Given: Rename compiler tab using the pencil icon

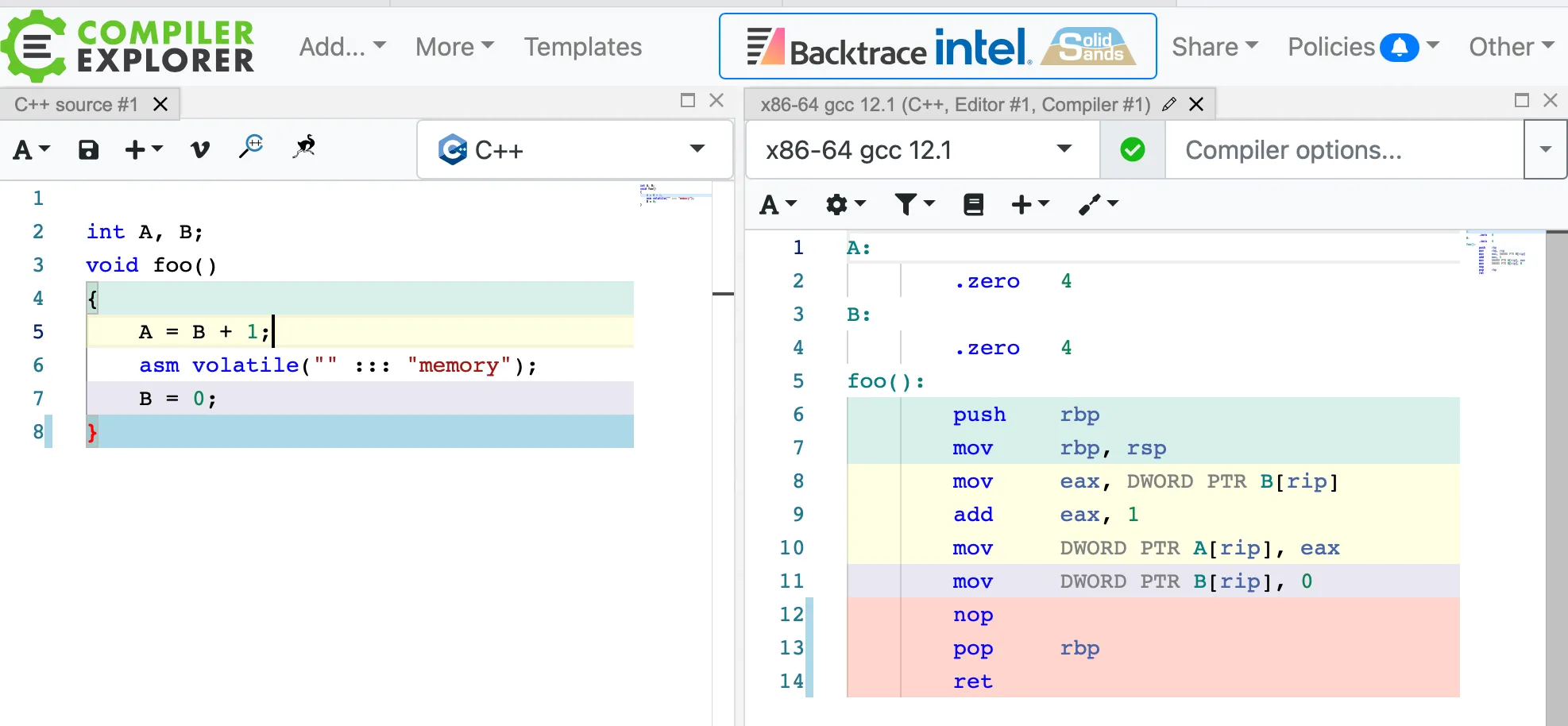Looking at the screenshot, I should (1168, 104).
